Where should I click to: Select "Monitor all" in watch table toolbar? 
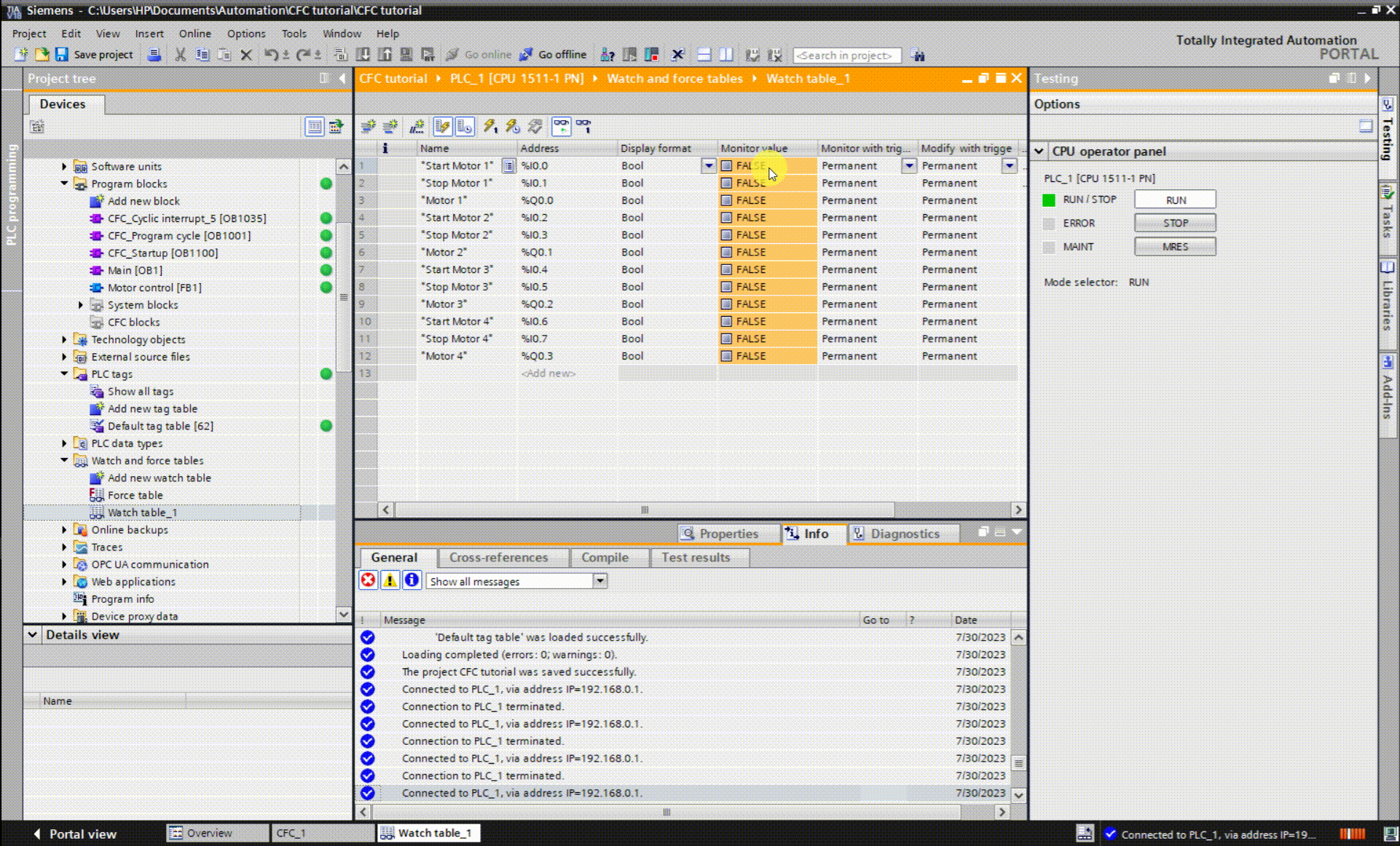(x=562, y=126)
